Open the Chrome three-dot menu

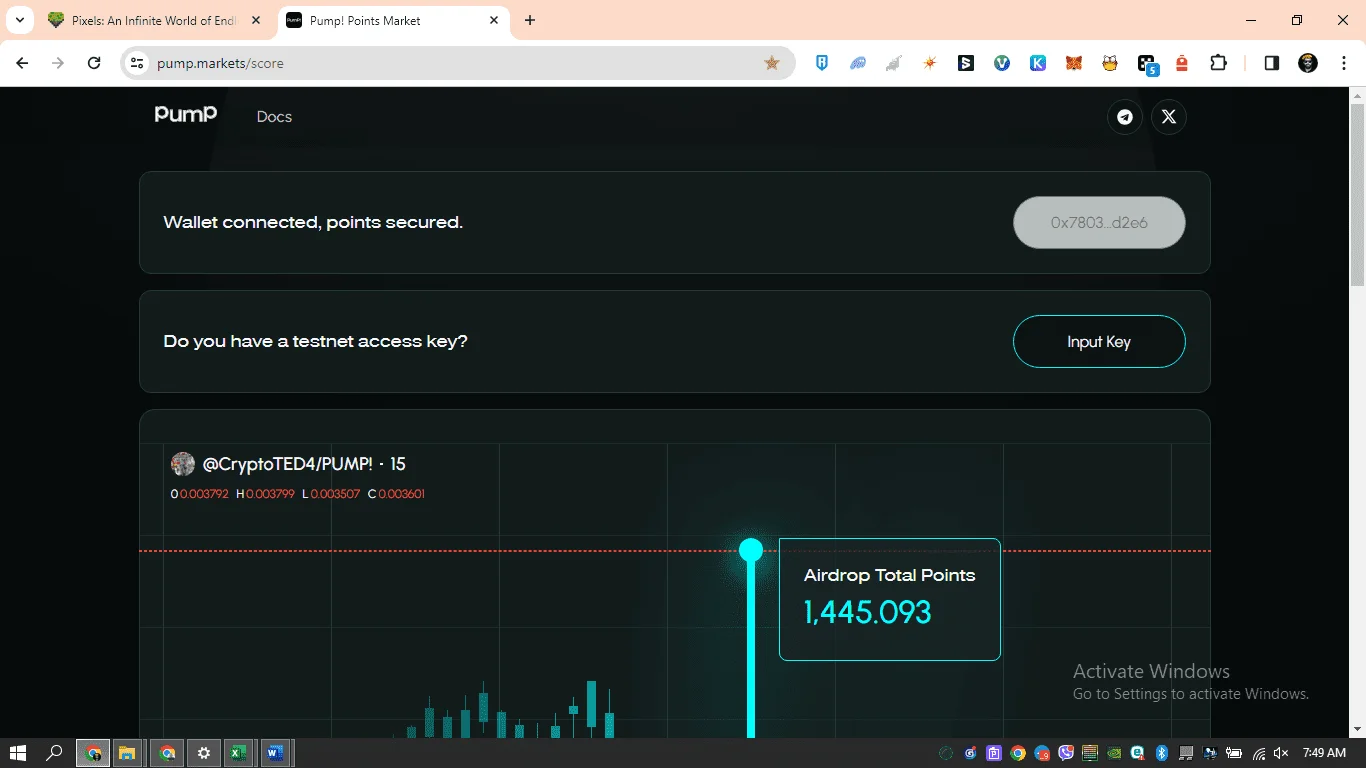tap(1343, 63)
